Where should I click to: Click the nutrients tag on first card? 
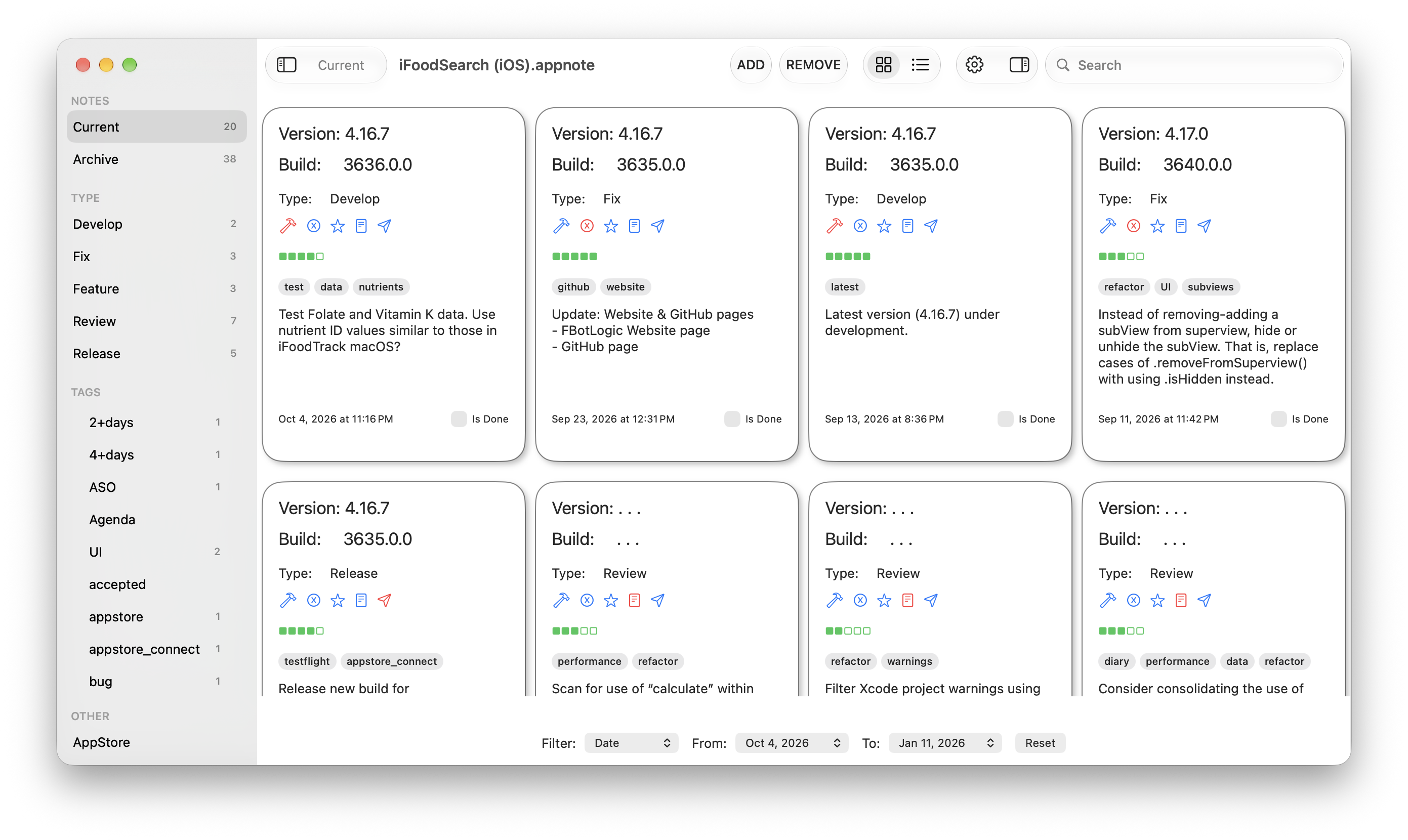coord(381,287)
